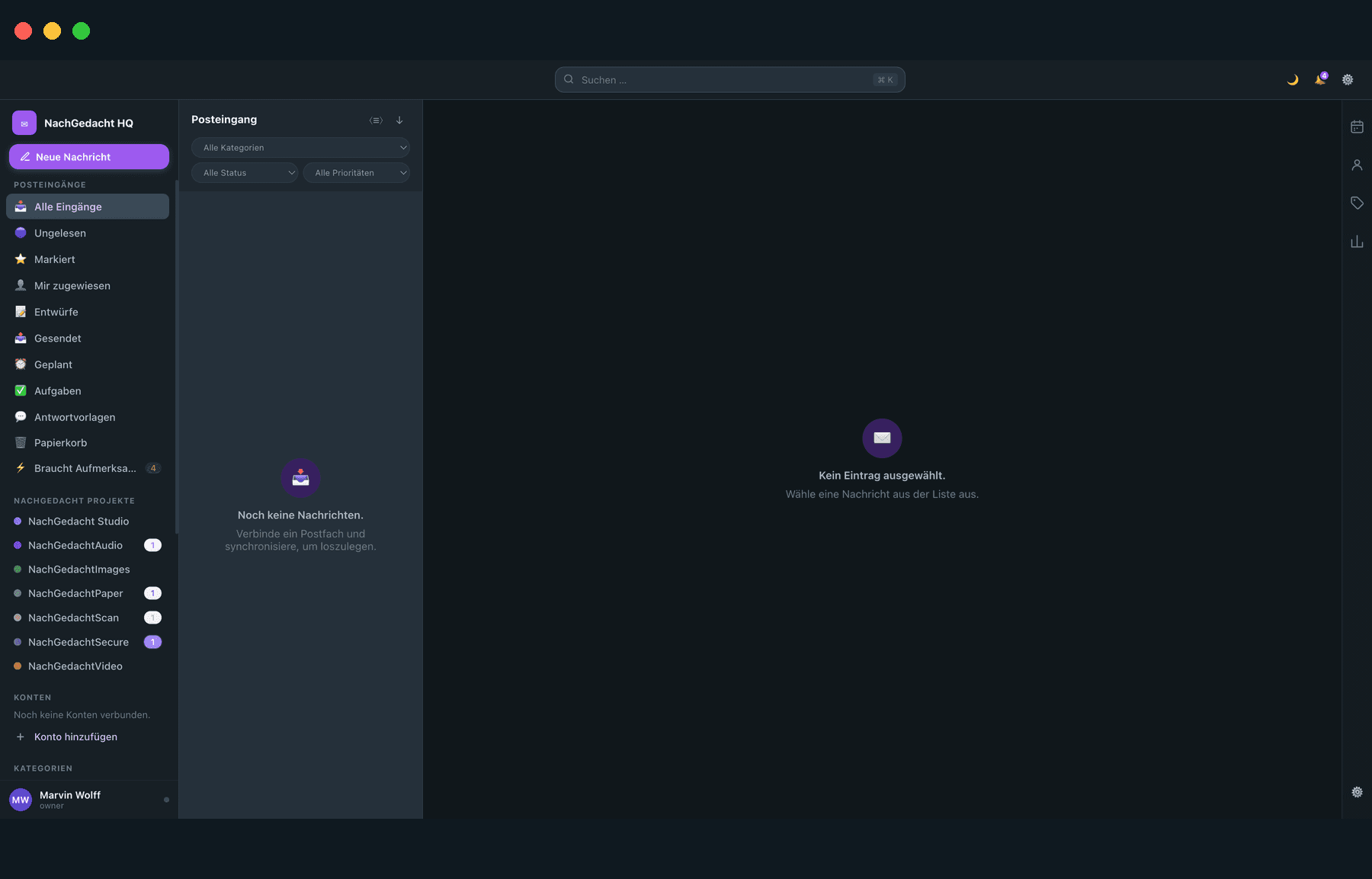
Task: Open Mir zugewiesen messages
Action: point(88,286)
